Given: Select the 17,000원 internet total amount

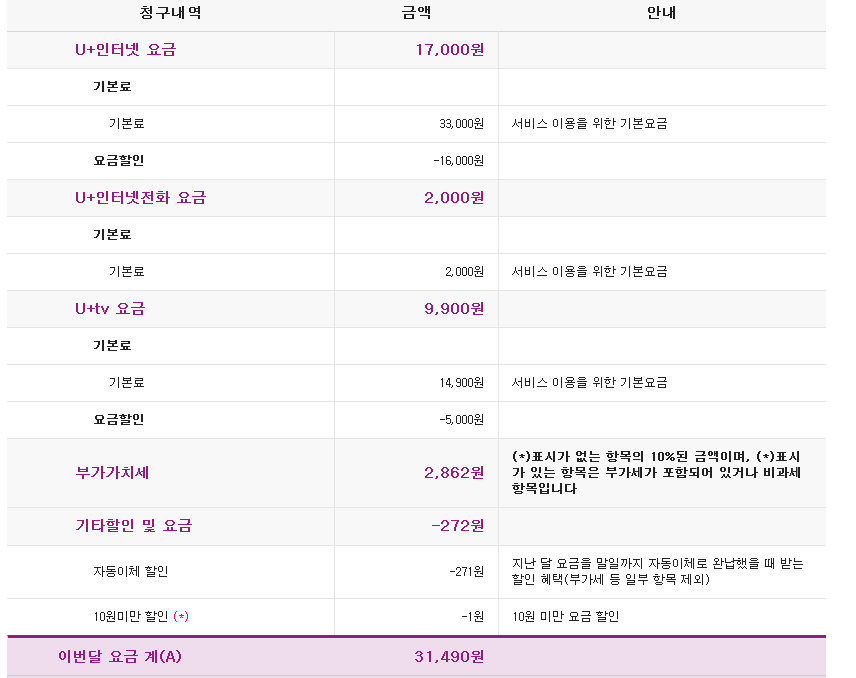Looking at the screenshot, I should [x=449, y=50].
